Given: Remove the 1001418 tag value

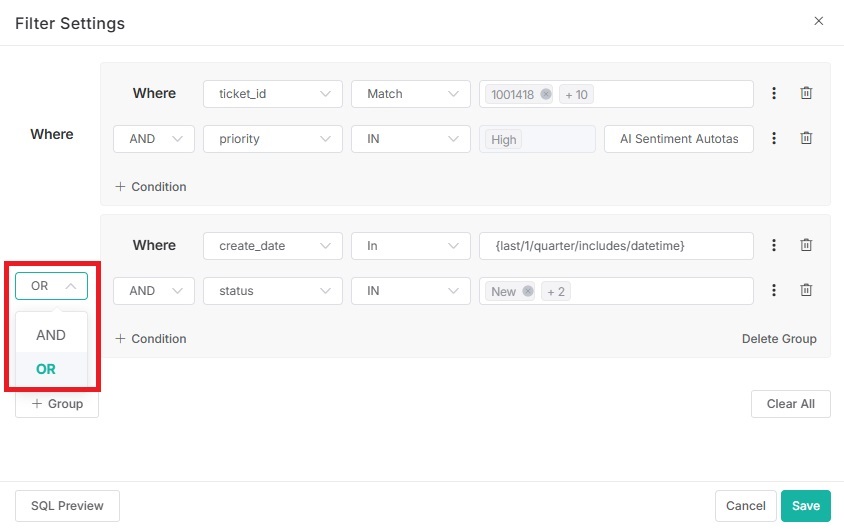Looking at the screenshot, I should 545,94.
